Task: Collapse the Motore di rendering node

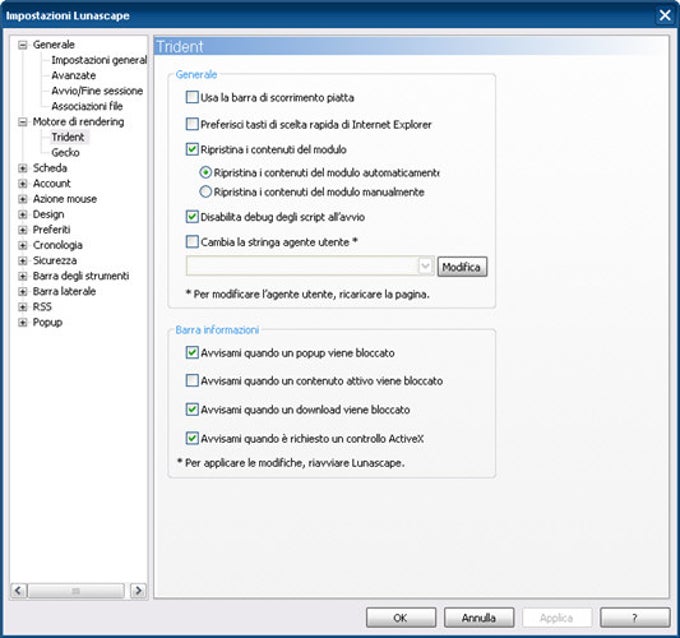Action: pos(23,122)
